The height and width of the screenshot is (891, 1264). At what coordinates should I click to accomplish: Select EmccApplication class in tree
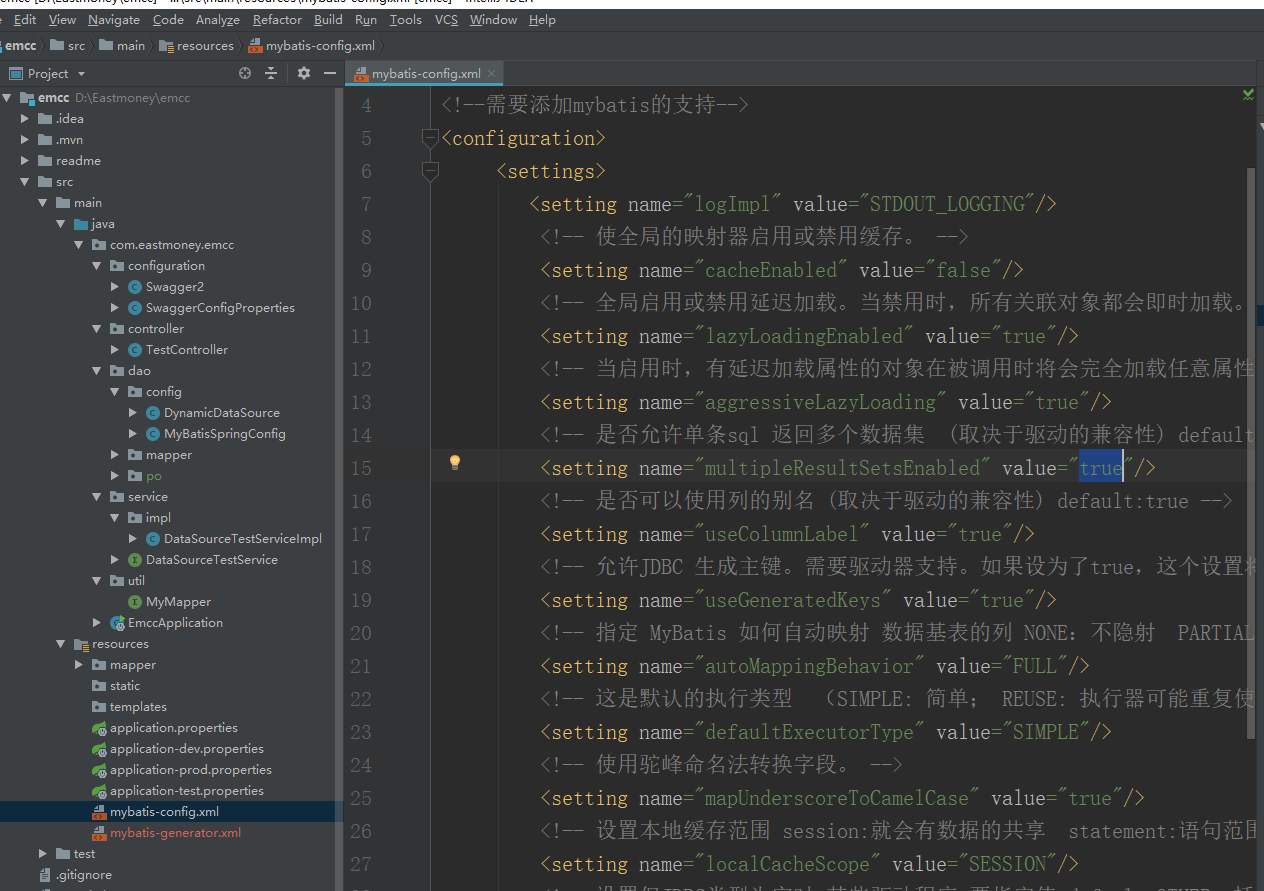175,623
